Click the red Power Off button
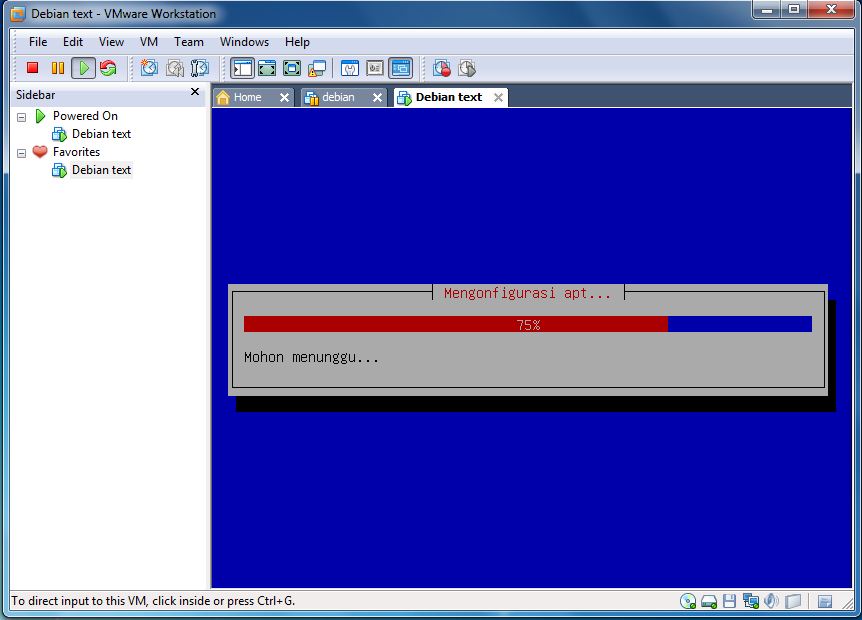 click(x=32, y=68)
